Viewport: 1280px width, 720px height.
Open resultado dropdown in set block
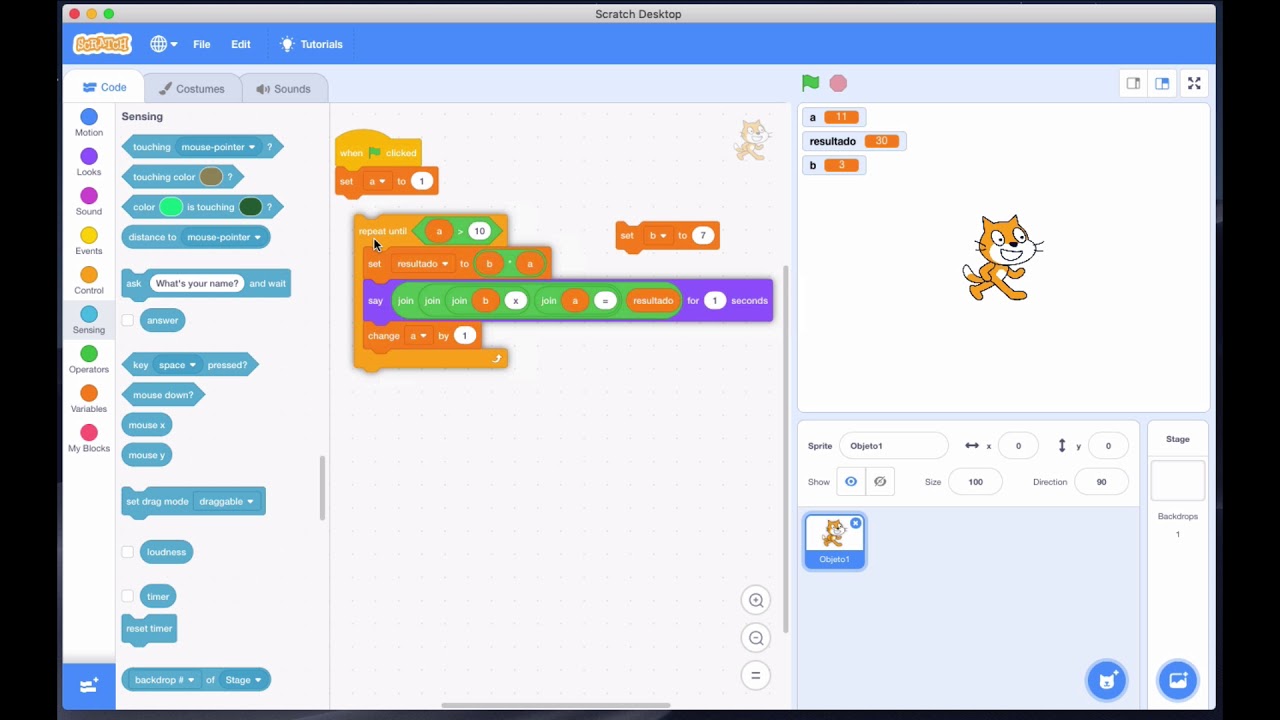pos(423,264)
